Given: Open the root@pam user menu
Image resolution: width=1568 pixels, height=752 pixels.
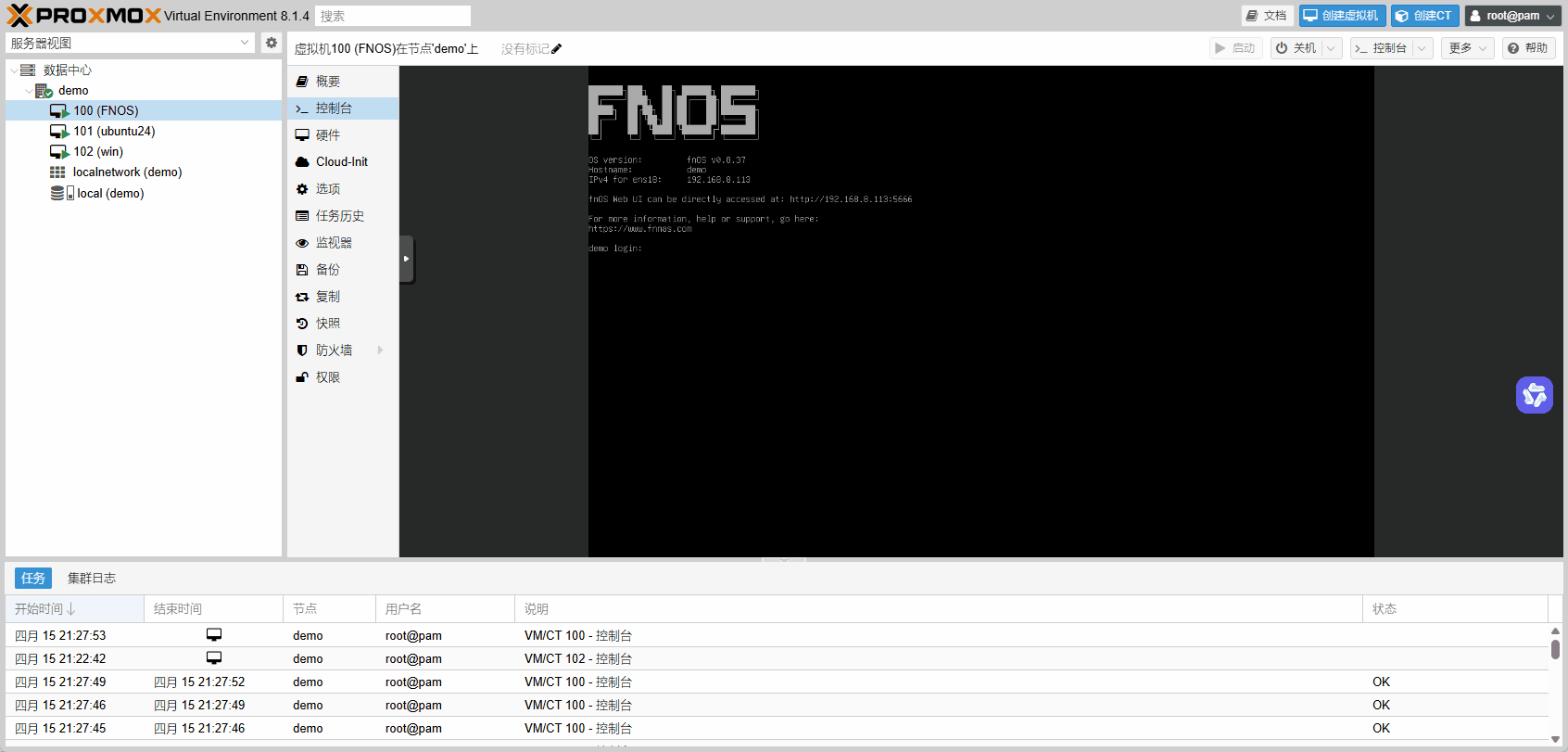Looking at the screenshot, I should [x=1512, y=16].
